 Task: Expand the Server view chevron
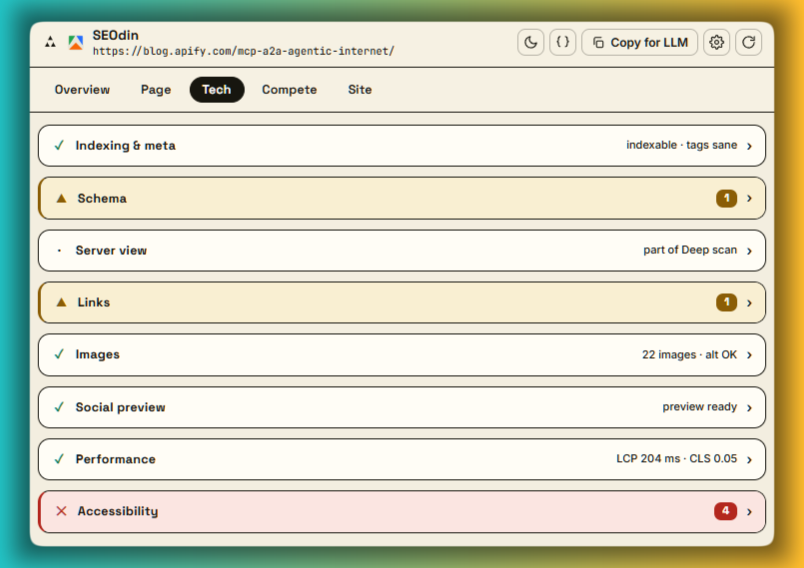coord(749,251)
